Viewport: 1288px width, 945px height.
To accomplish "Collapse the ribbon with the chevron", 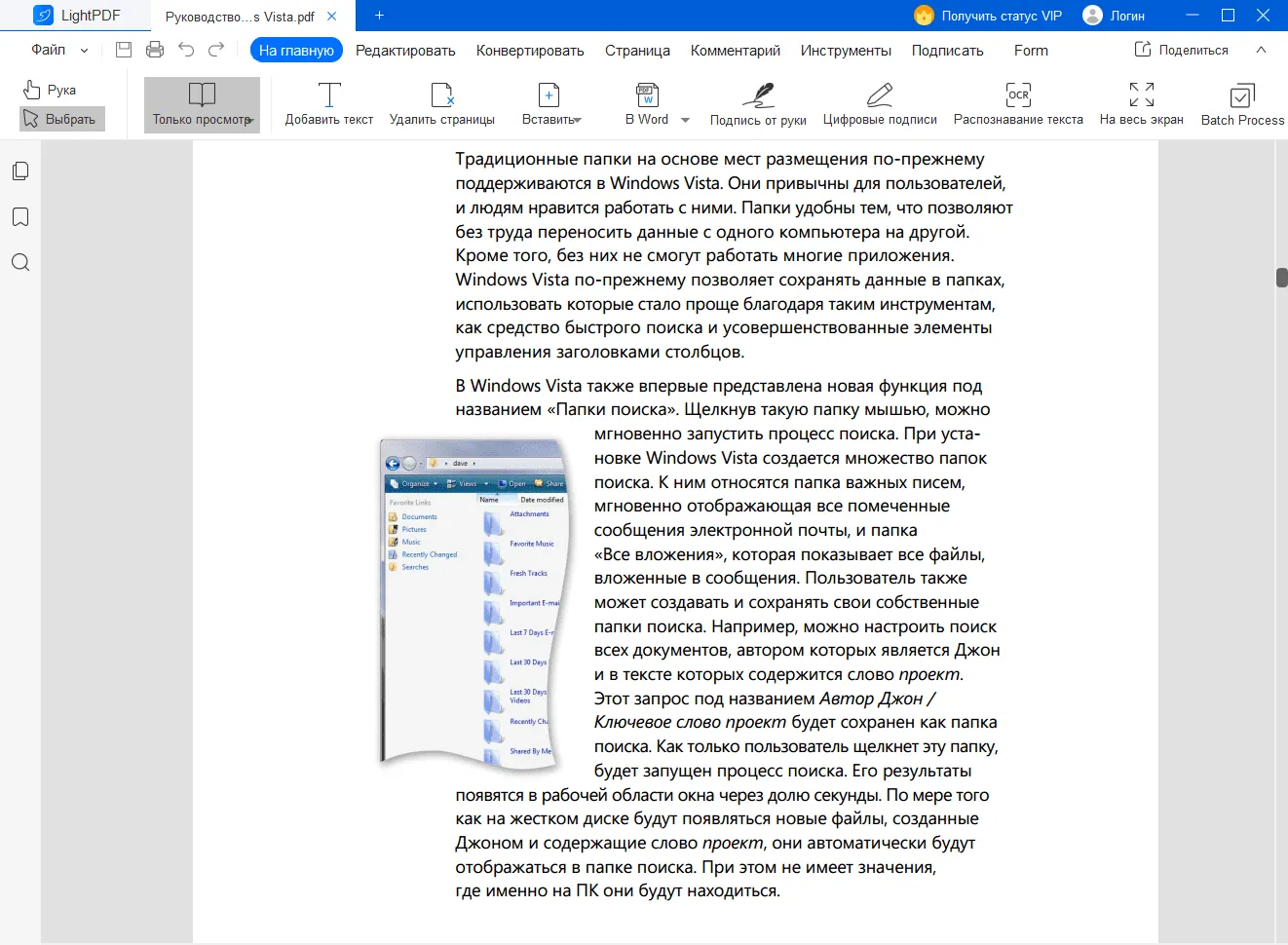I will (1261, 50).
